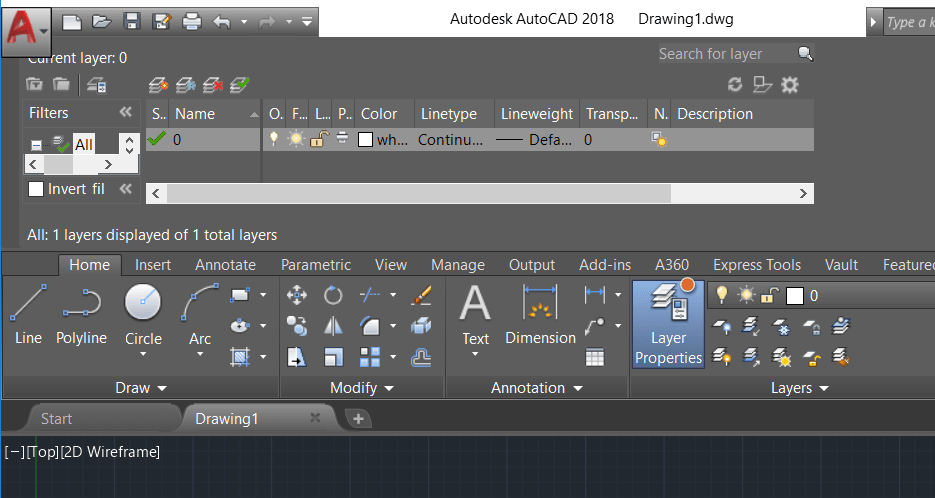
Task: Choose the Ellipse draw tool
Action: click(x=240, y=326)
